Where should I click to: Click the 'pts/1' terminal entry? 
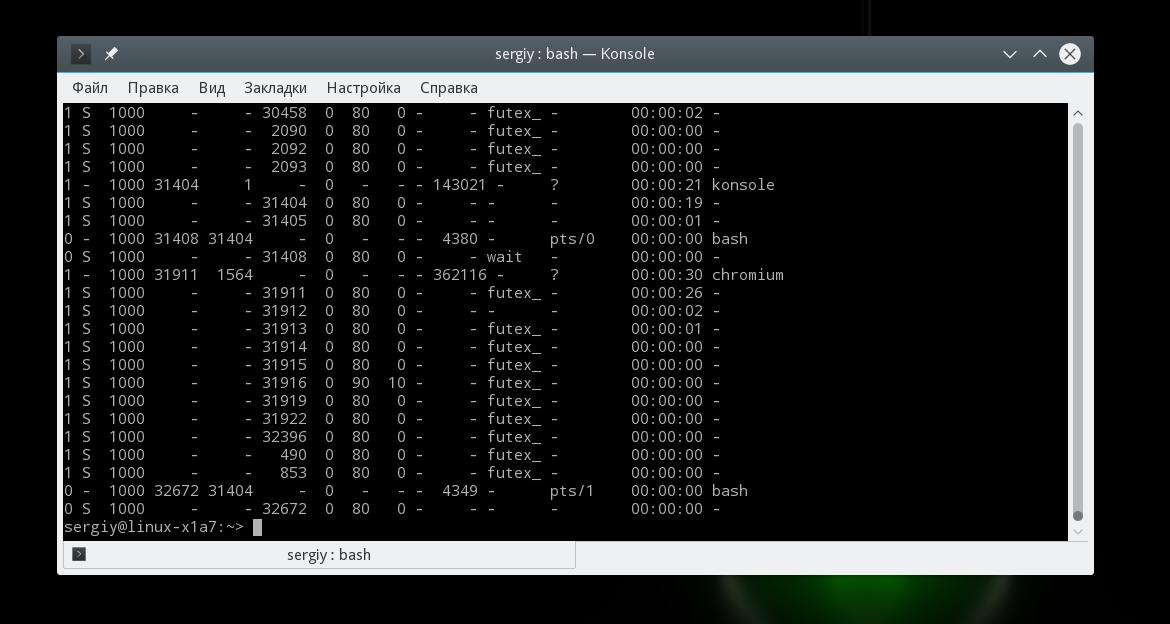click(x=572, y=491)
